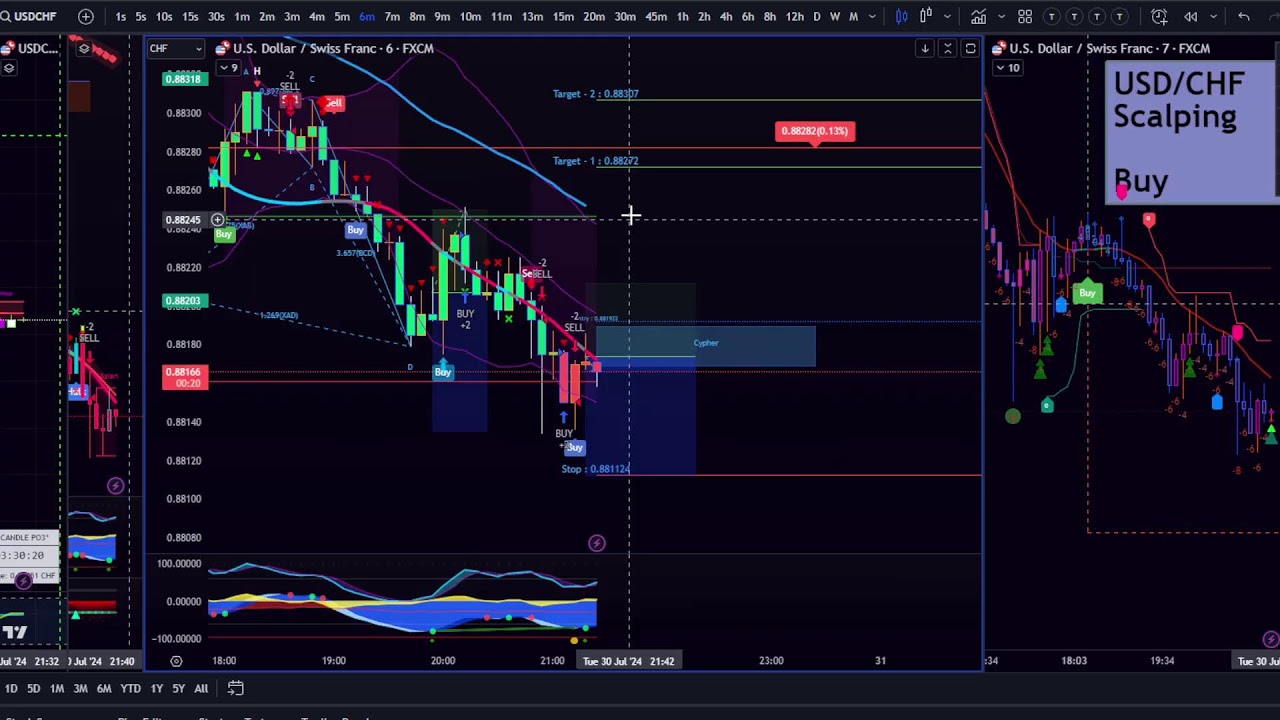
Task: Switch to the 5m timeframe
Action: (x=342, y=16)
